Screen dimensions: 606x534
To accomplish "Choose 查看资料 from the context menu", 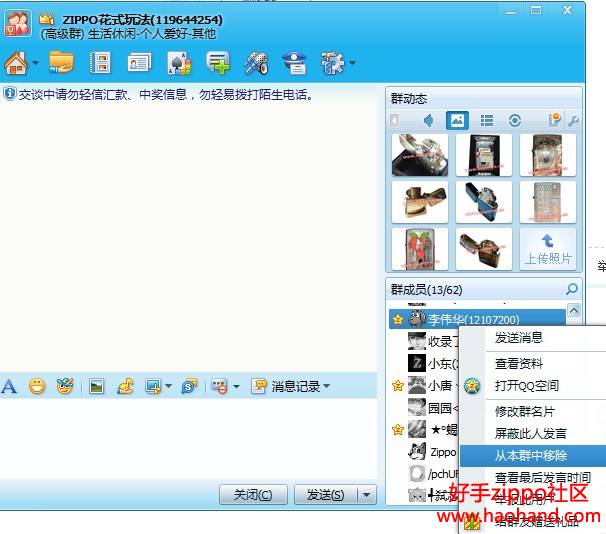I will [519, 364].
